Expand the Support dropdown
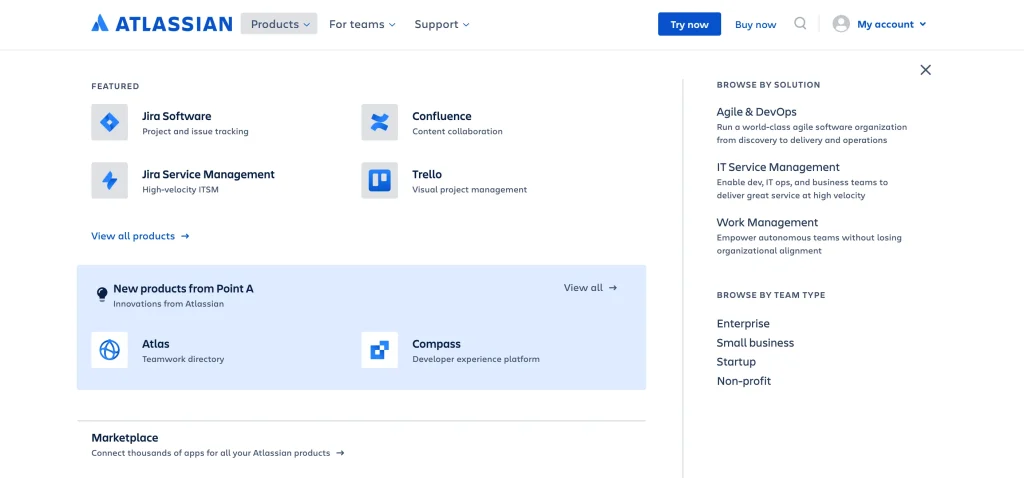This screenshot has width=1024, height=478. 441,24
